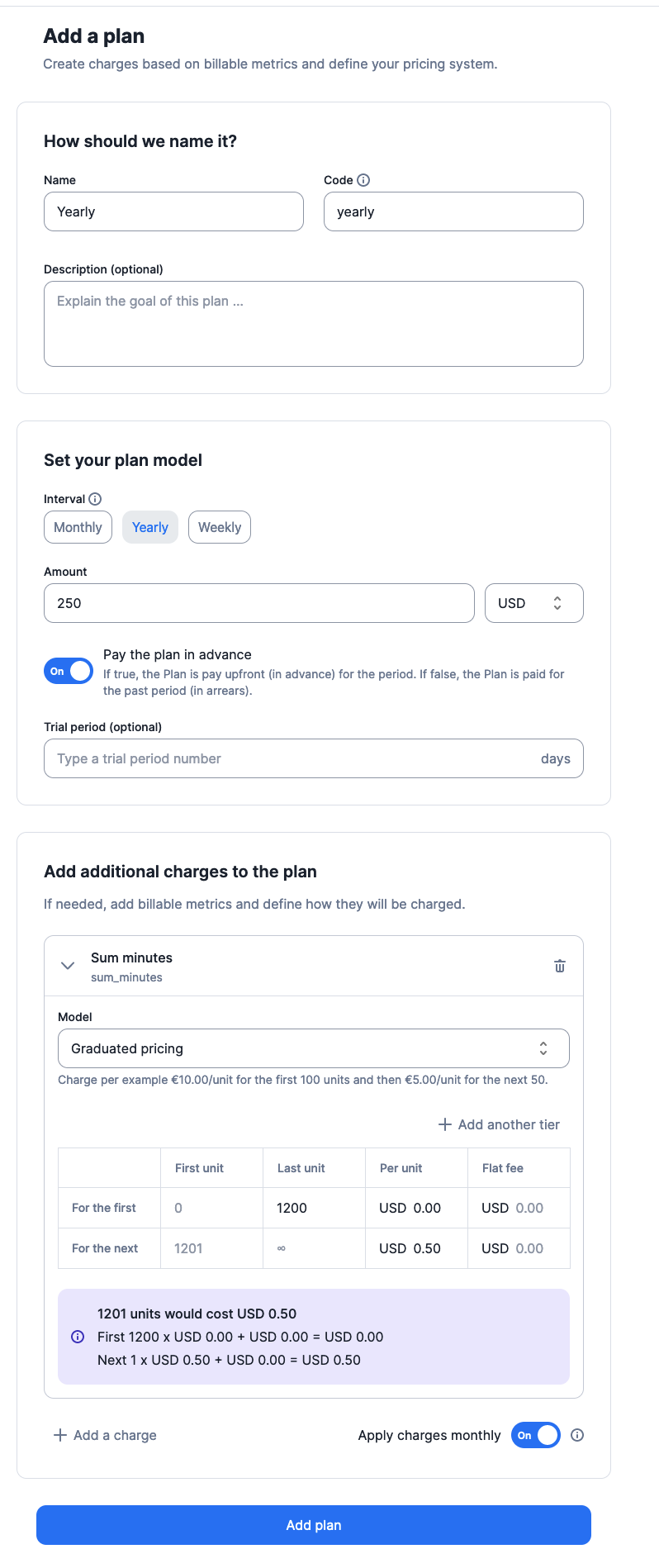Delete the Sum minutes charge with trash icon
The image size is (659, 1568).
point(560,966)
